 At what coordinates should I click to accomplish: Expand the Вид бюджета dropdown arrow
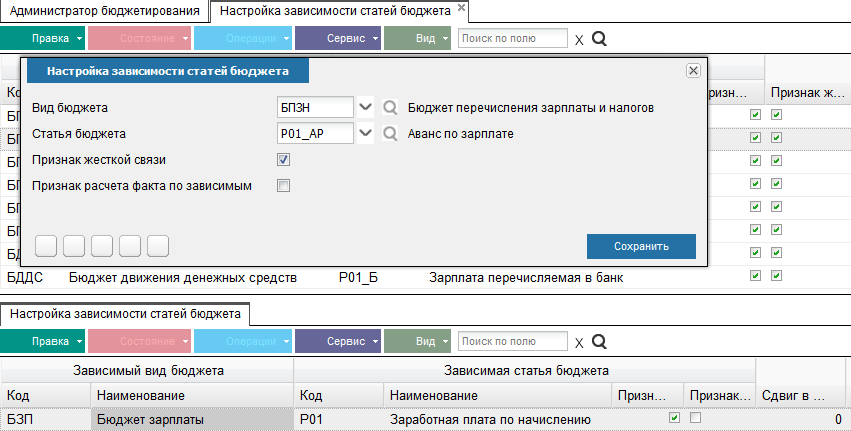pos(366,107)
